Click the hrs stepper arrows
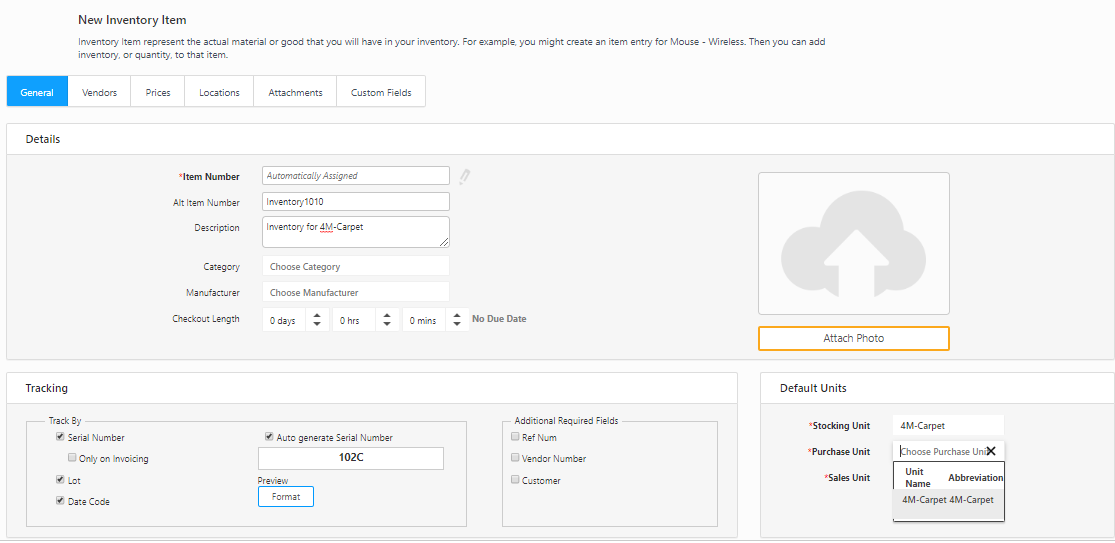The height and width of the screenshot is (543, 1115). 387,321
